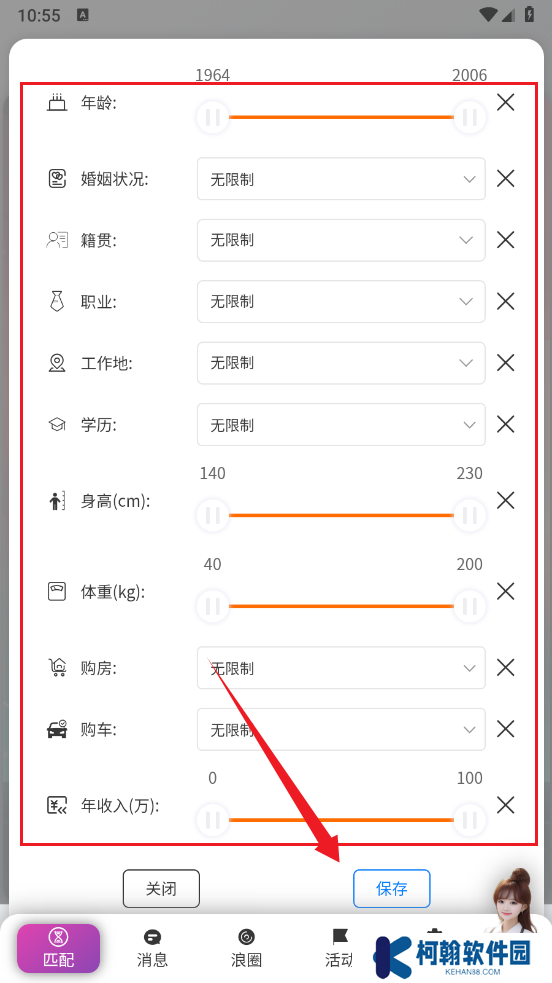Open the 购房 housing dropdown
This screenshot has height=983, width=552.
tap(341, 668)
